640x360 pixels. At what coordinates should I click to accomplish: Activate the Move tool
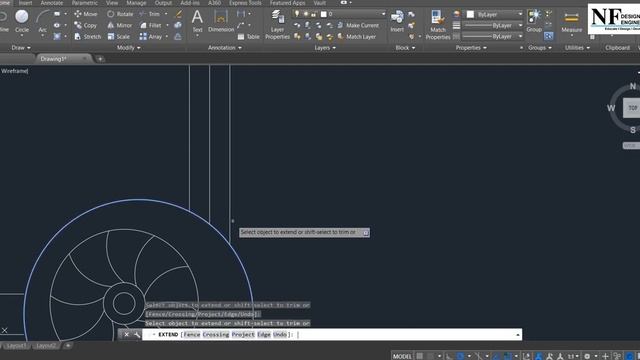[x=86, y=14]
